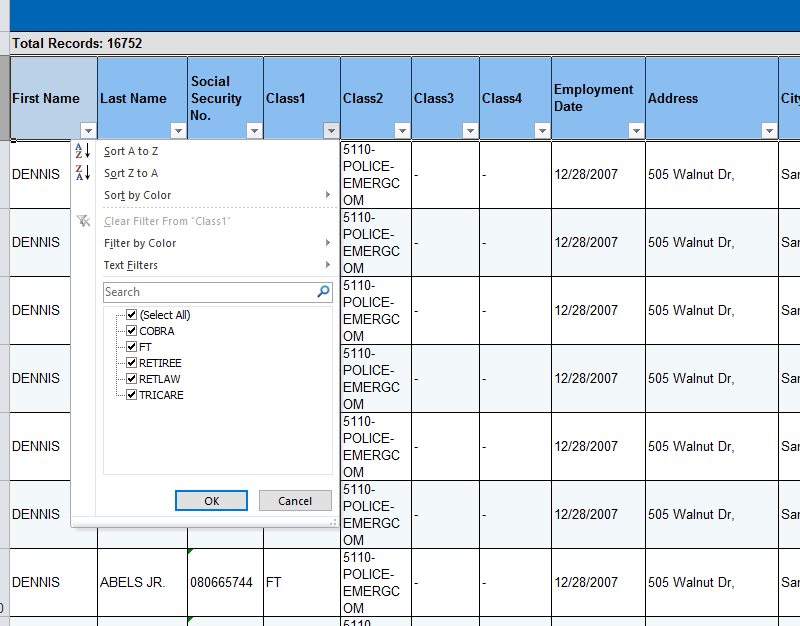Choose Sort Z to A menu item

click(x=206, y=173)
